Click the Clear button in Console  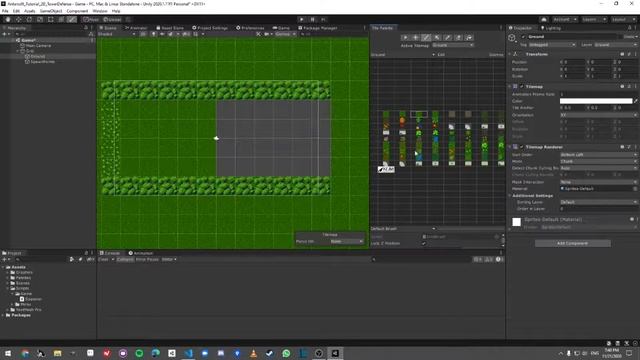pos(103,259)
